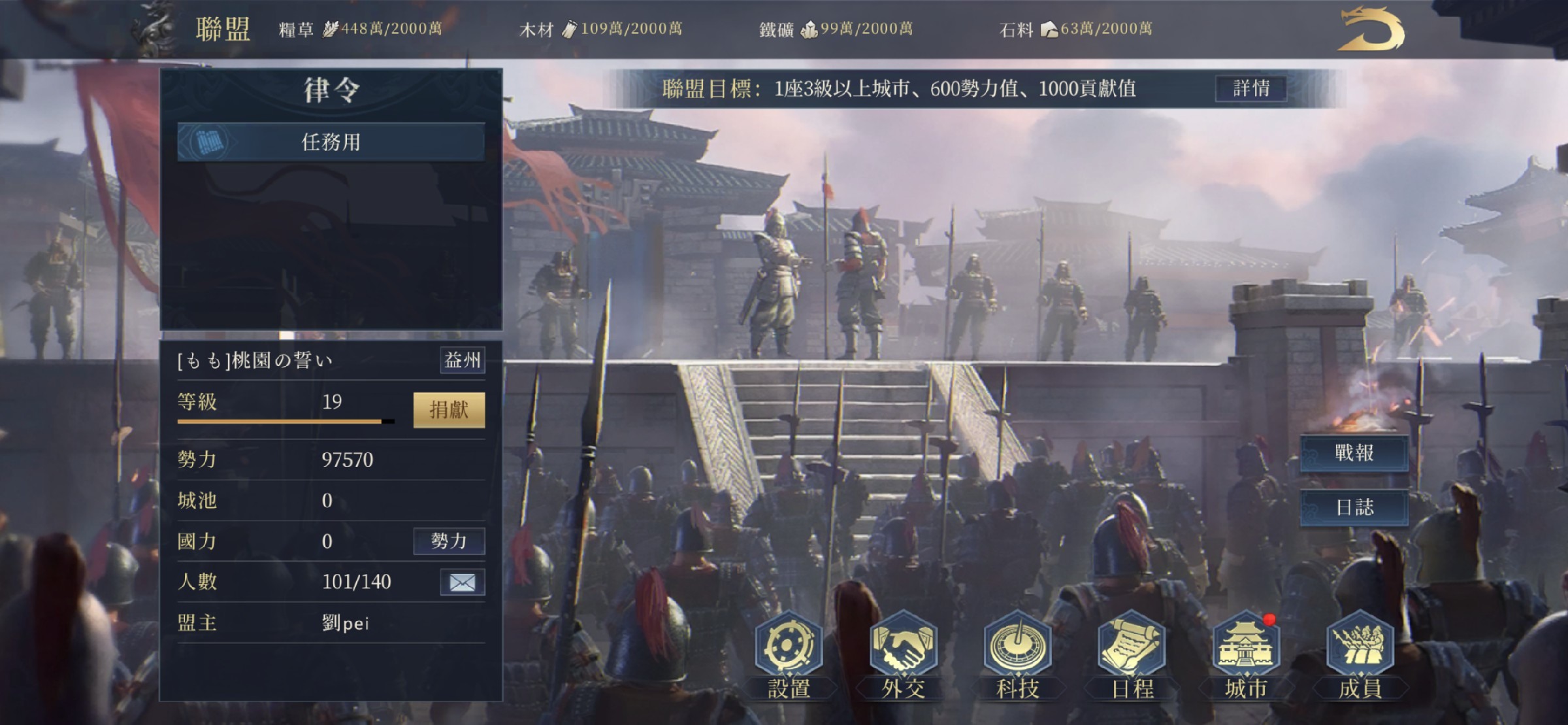Click the envelope mail icon beside 人數

coord(463,582)
